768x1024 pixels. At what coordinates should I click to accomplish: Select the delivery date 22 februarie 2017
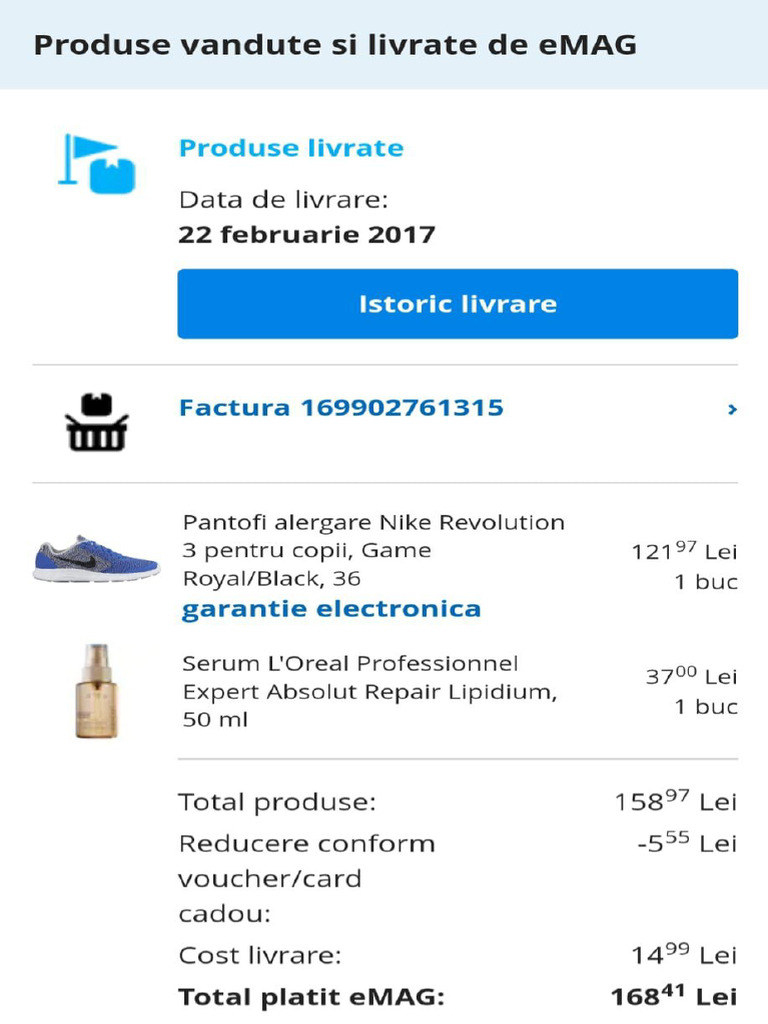[x=307, y=235]
